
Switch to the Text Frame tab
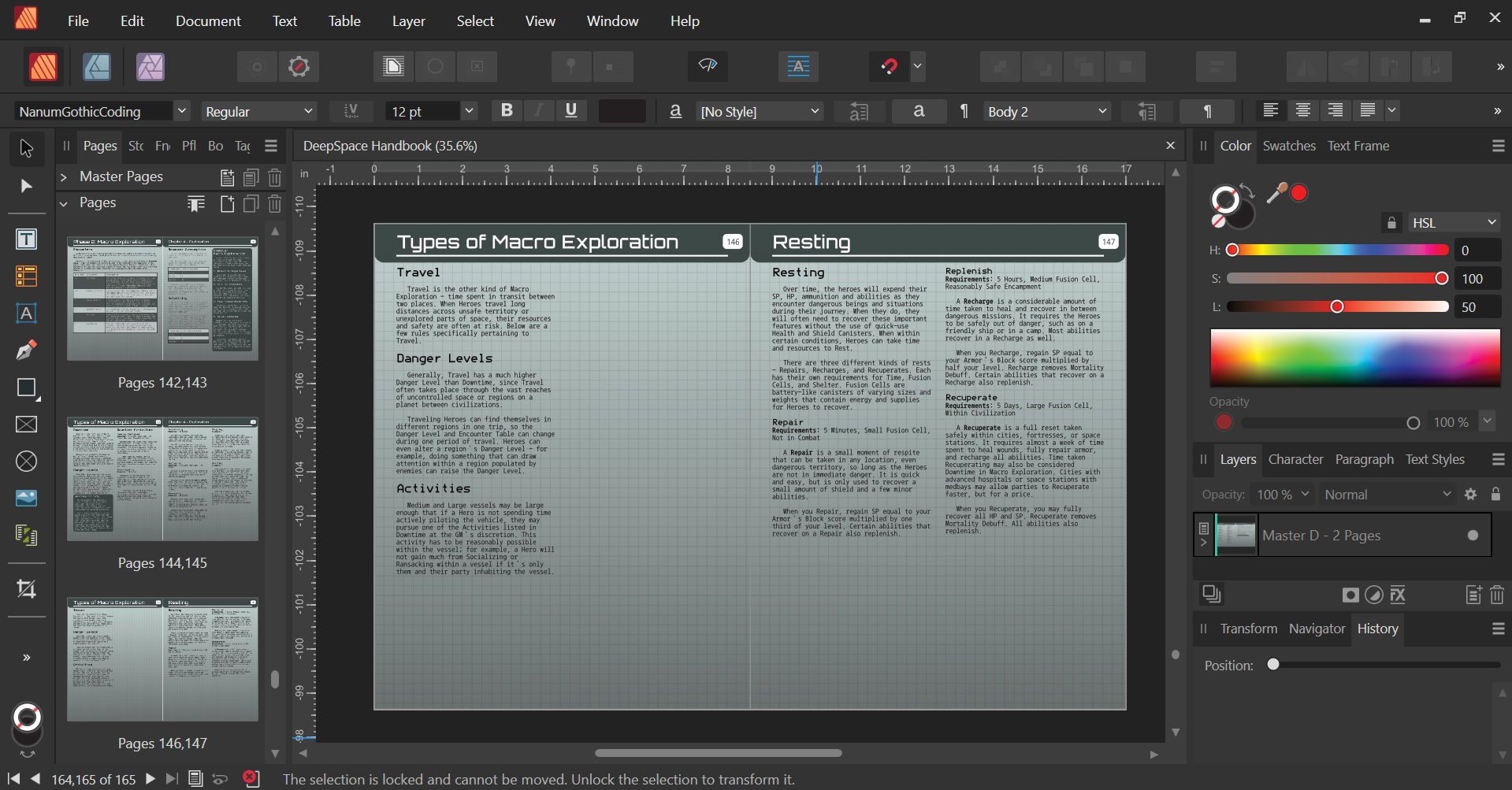[1358, 146]
